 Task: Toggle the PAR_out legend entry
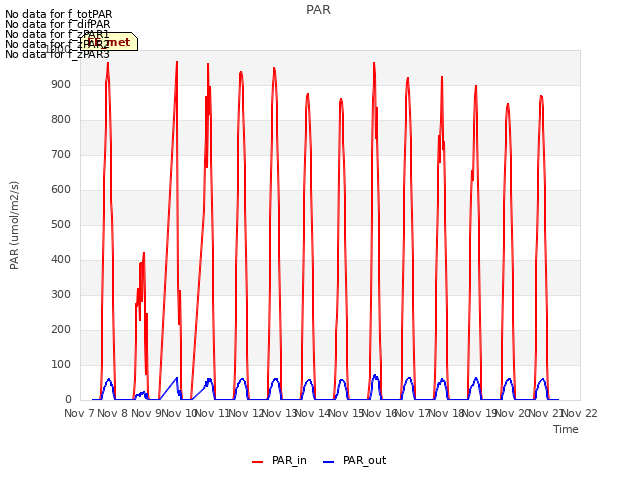tap(355, 460)
